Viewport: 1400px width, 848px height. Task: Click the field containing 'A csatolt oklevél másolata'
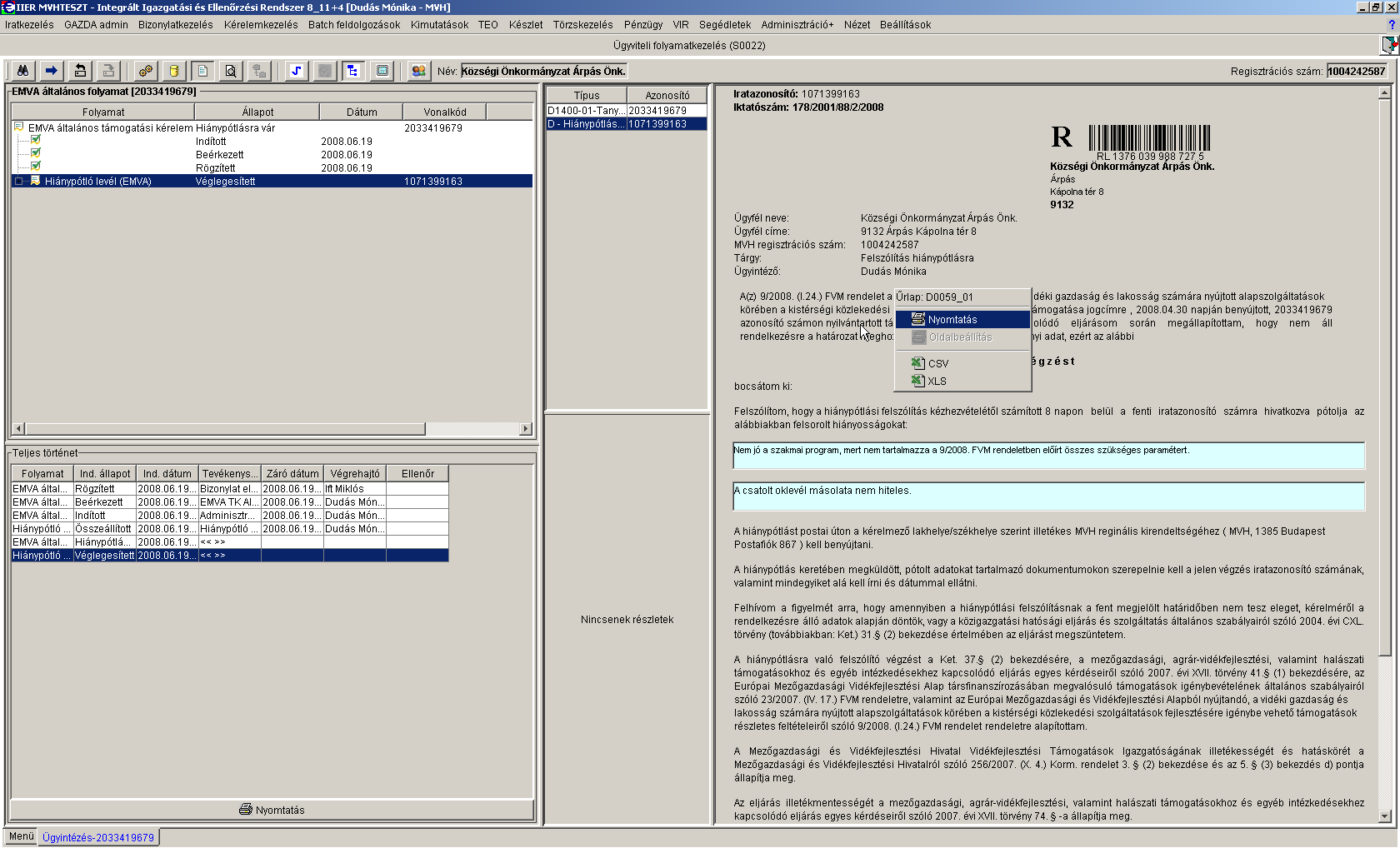[x=1048, y=496]
